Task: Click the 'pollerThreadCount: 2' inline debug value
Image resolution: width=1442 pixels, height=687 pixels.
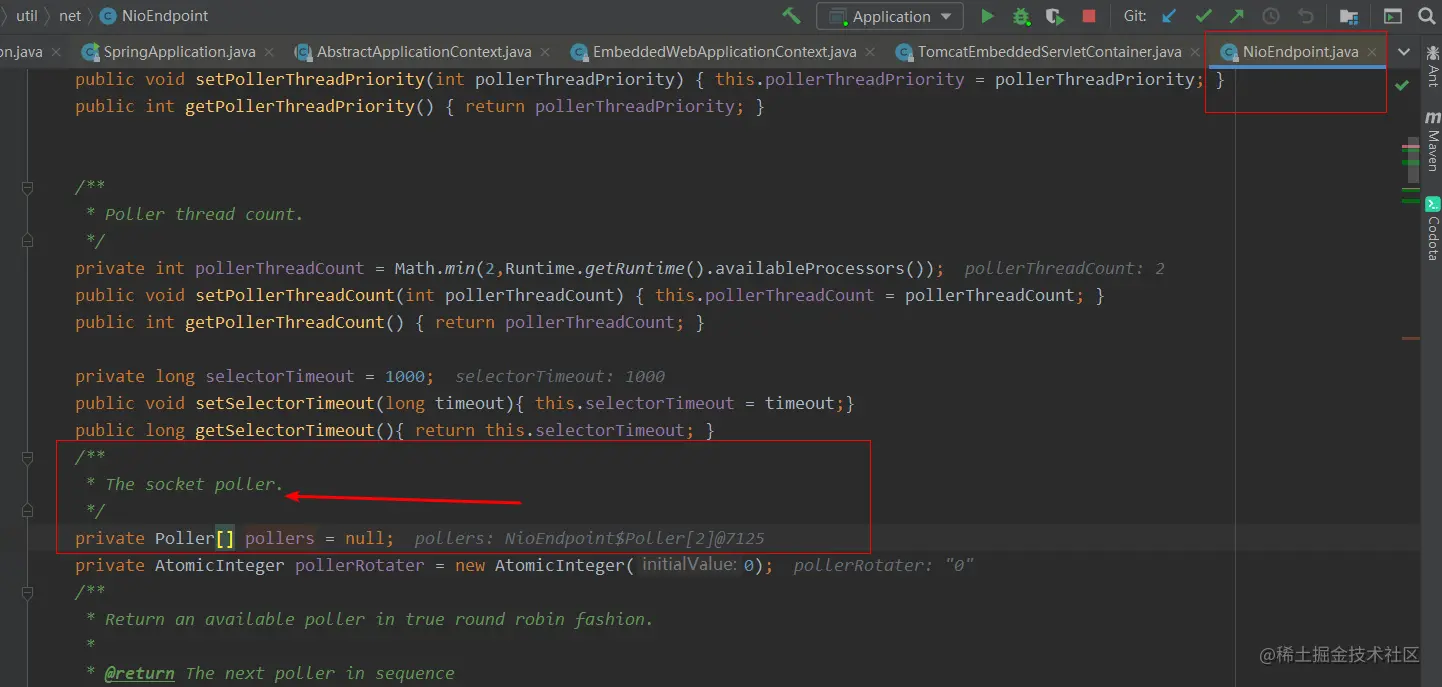Action: [1065, 268]
